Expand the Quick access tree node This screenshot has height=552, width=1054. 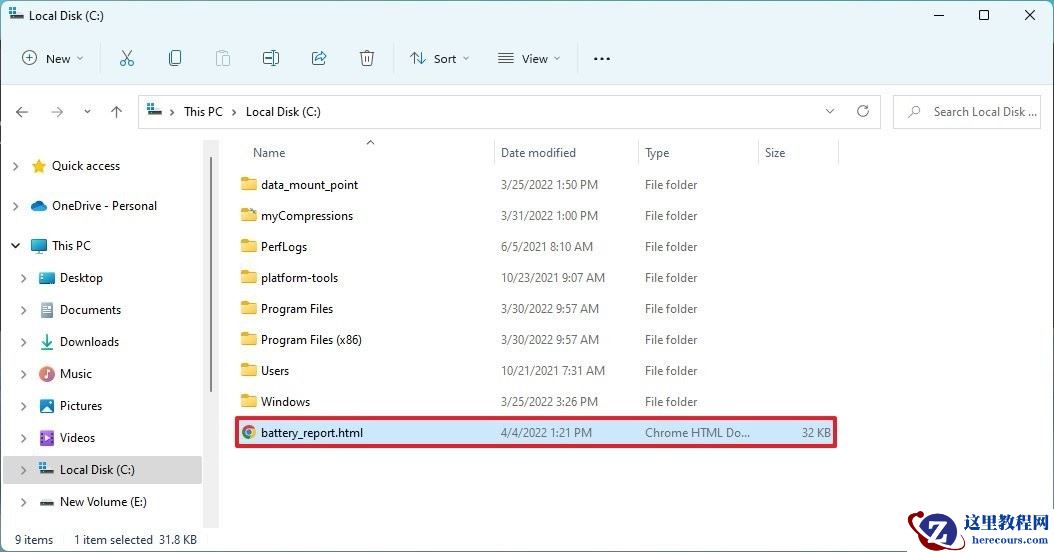[15, 166]
